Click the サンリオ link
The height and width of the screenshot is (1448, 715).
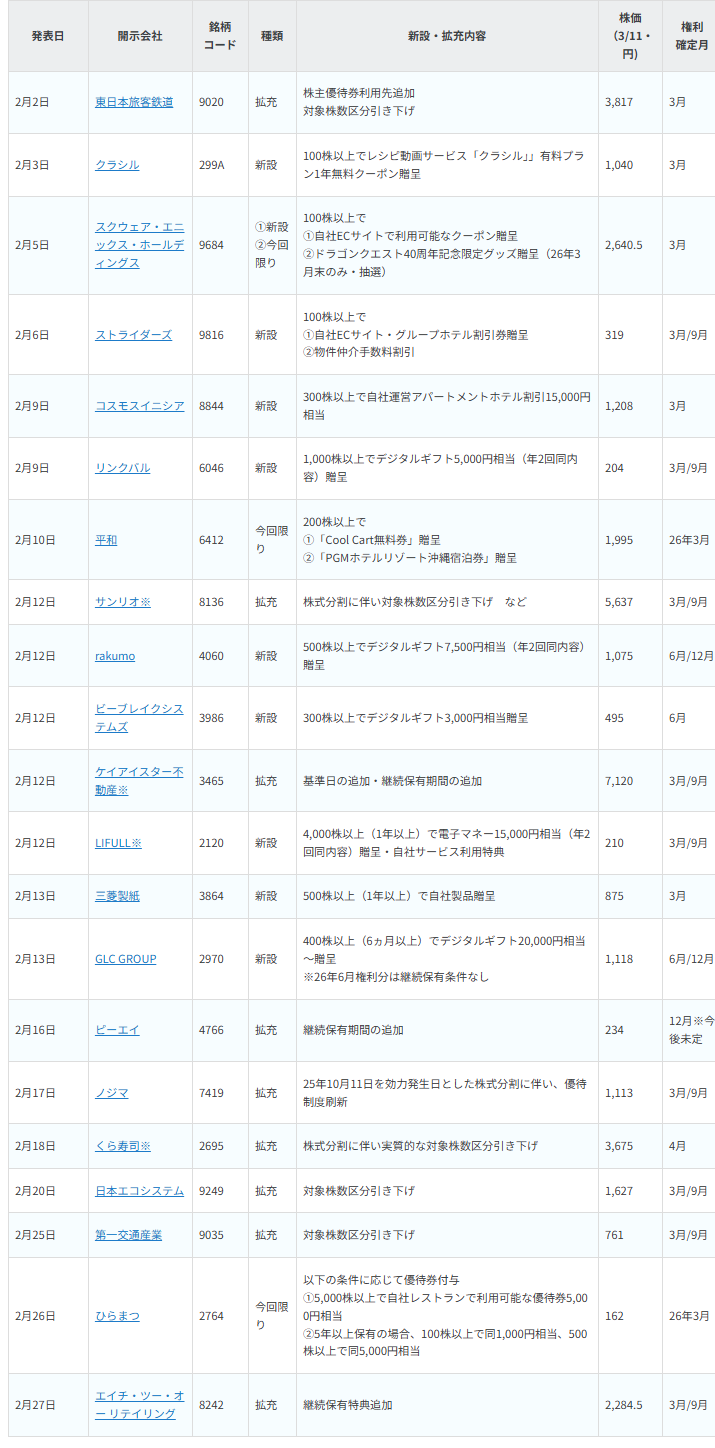(122, 602)
